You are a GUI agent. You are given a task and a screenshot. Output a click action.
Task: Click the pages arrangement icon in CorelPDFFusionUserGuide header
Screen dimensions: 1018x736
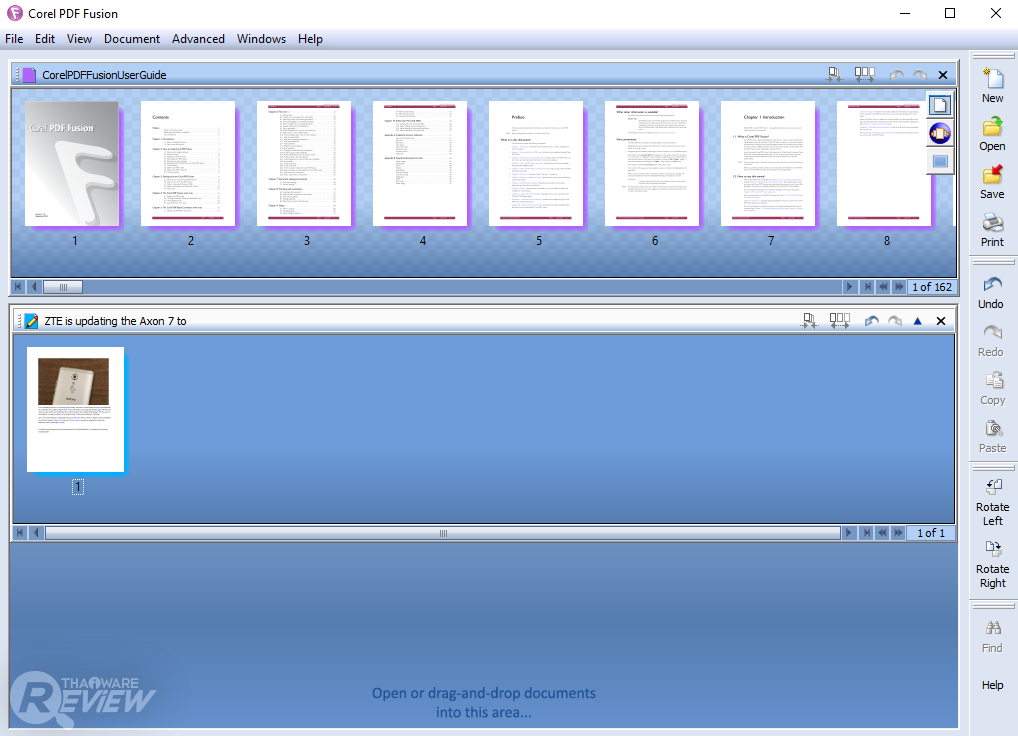pyautogui.click(x=864, y=75)
